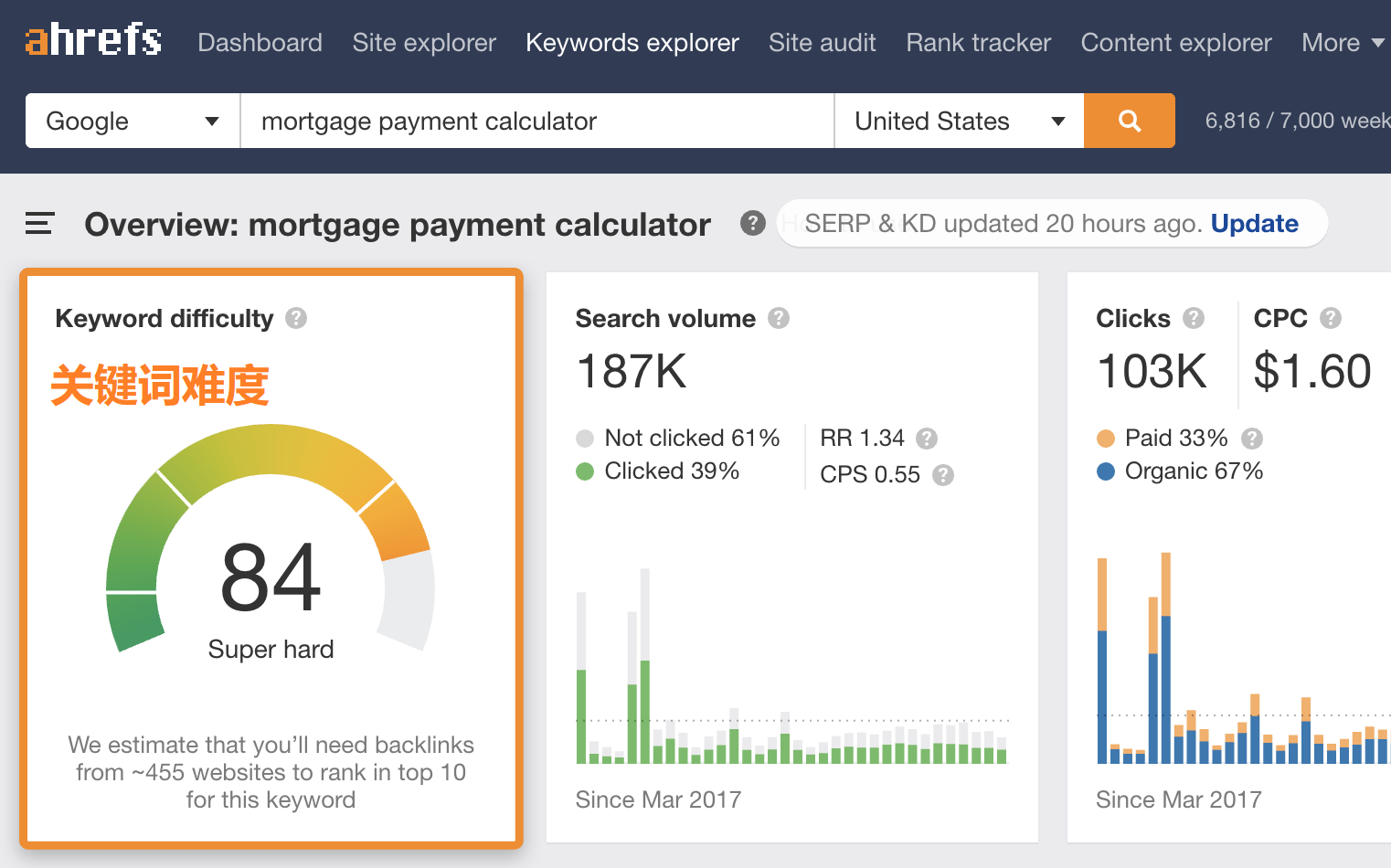View the CPC metric explanation icon
The width and height of the screenshot is (1391, 868).
1331,318
